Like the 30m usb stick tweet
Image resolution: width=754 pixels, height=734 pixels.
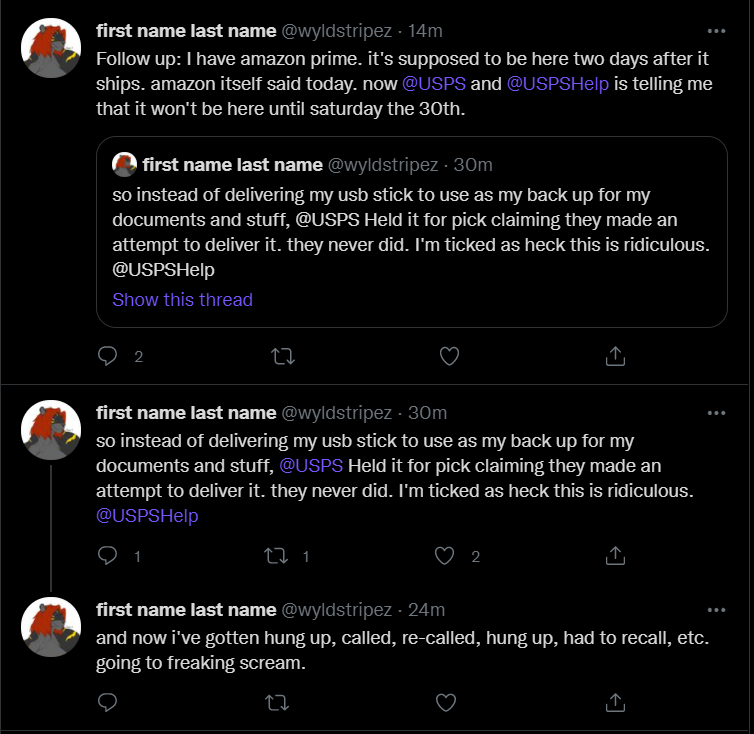click(444, 556)
